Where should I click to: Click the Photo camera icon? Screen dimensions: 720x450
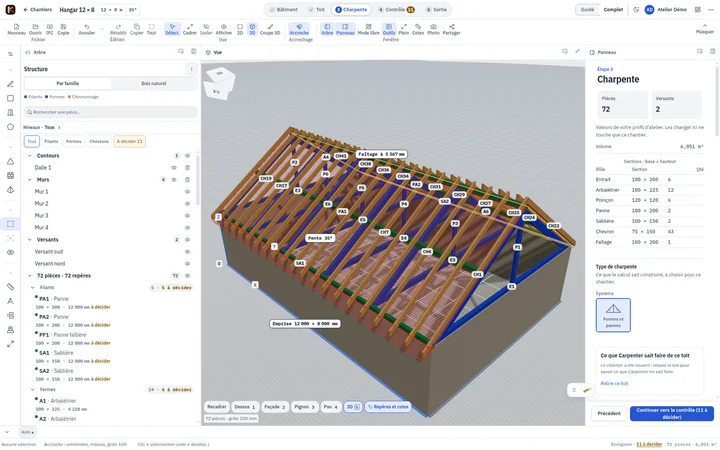(x=433, y=29)
